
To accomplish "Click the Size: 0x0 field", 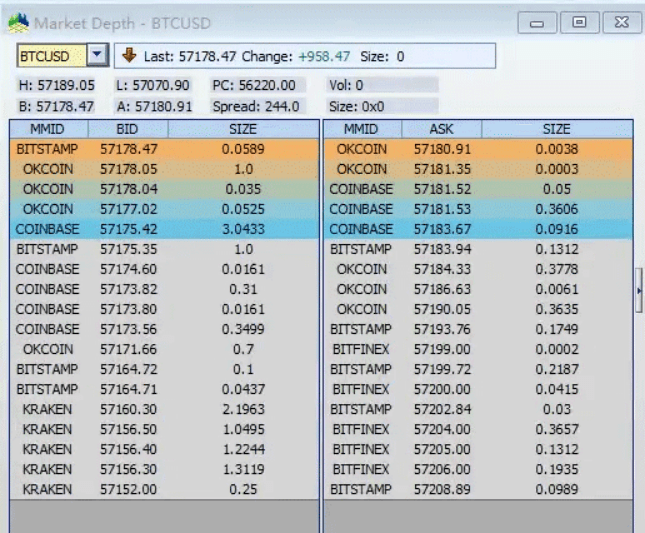I will pos(382,107).
